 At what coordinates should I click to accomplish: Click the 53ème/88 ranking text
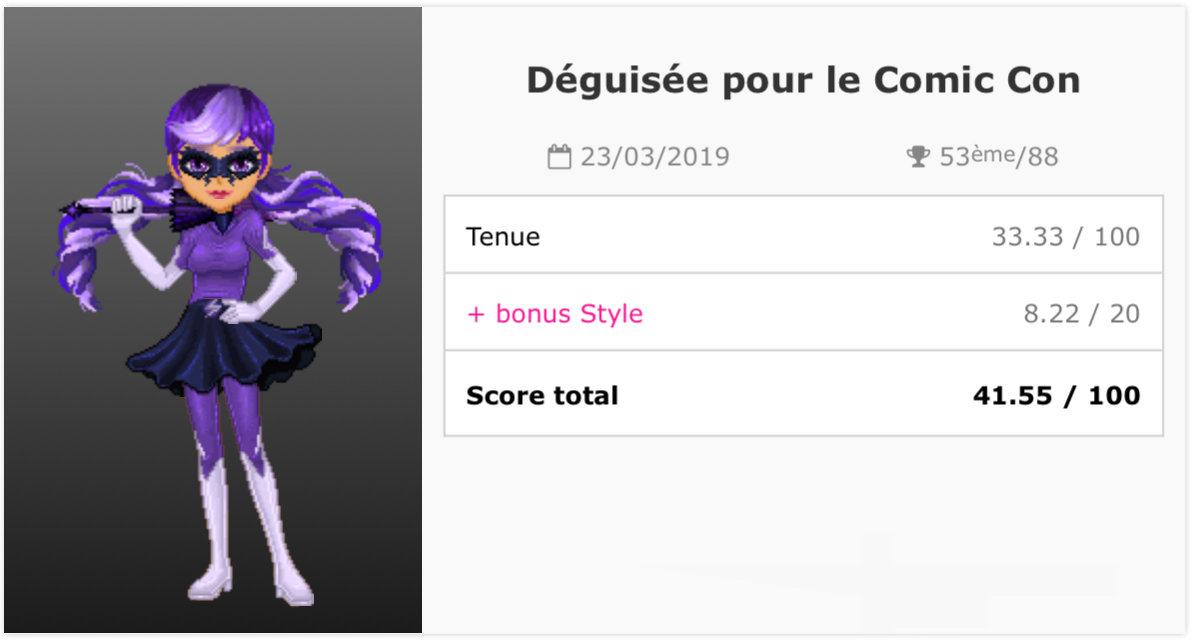(x=998, y=157)
